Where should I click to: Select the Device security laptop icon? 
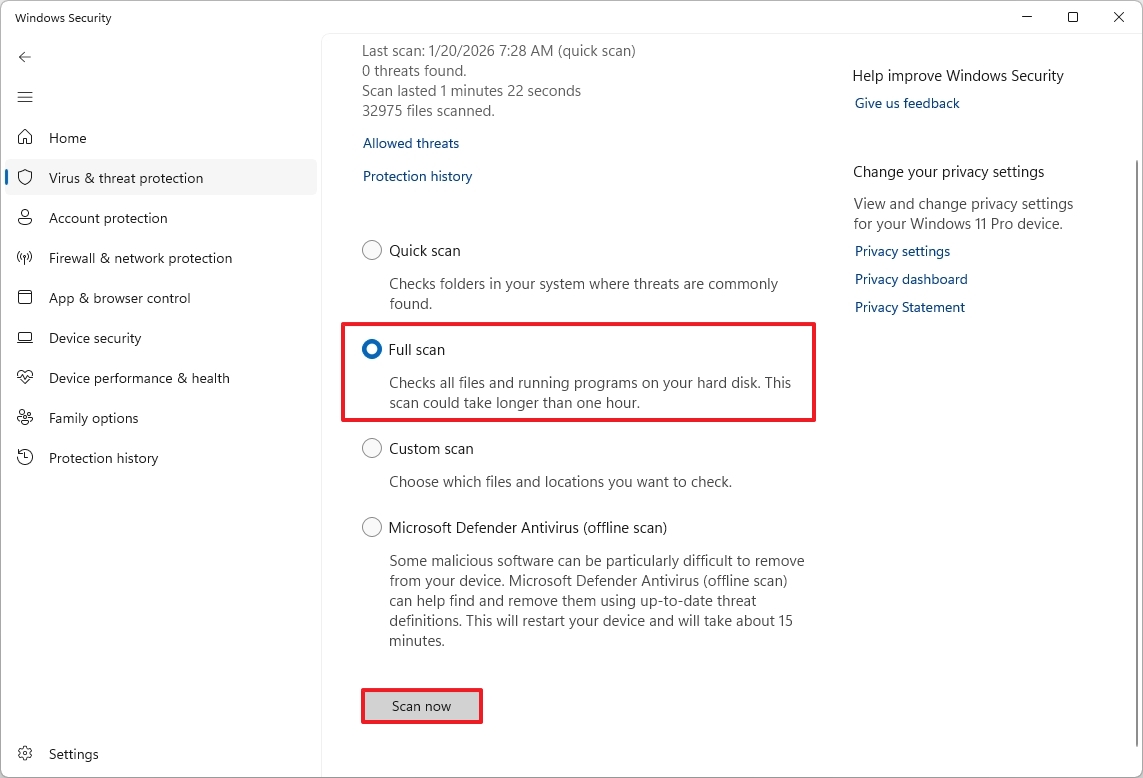tap(24, 337)
